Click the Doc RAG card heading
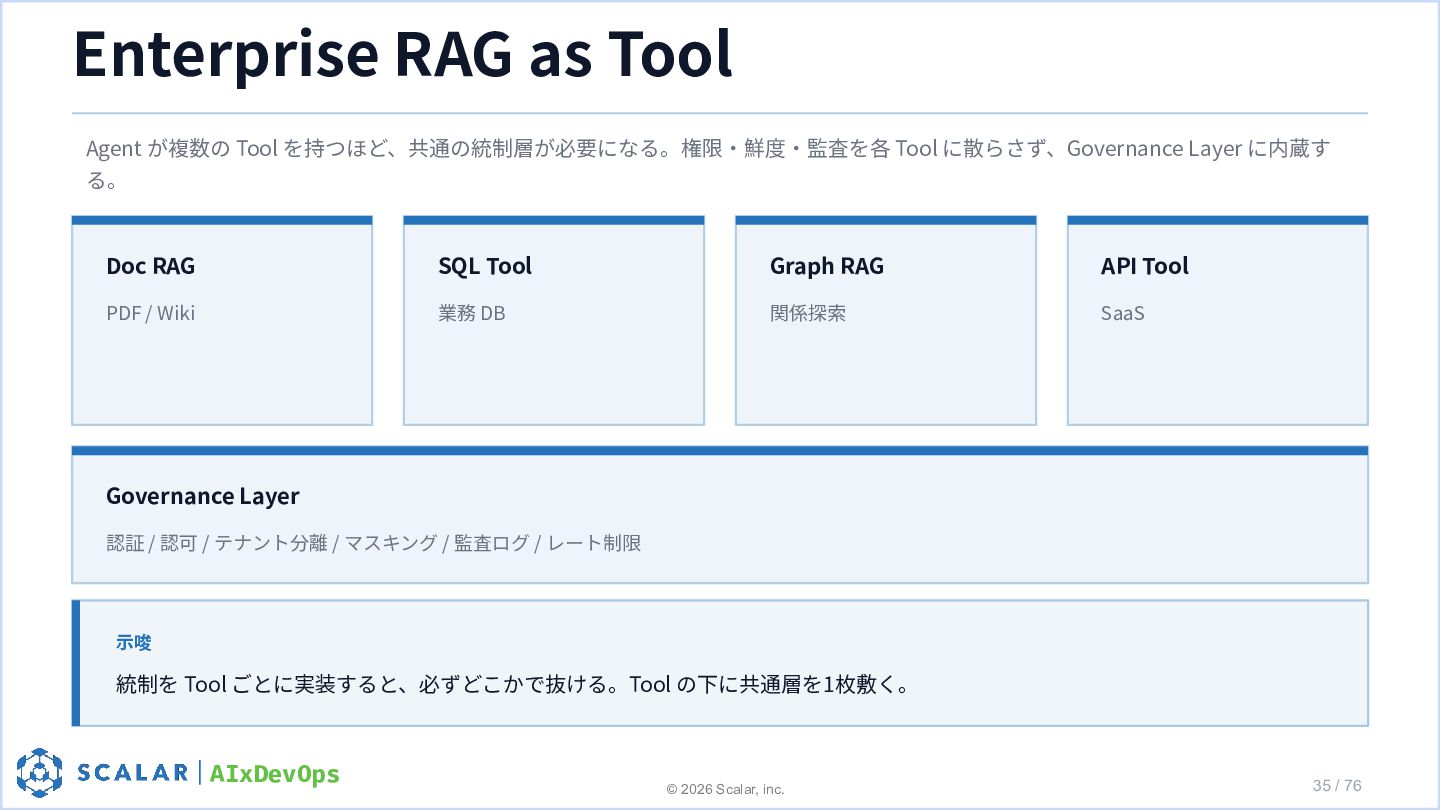The image size is (1440, 810). point(151,266)
